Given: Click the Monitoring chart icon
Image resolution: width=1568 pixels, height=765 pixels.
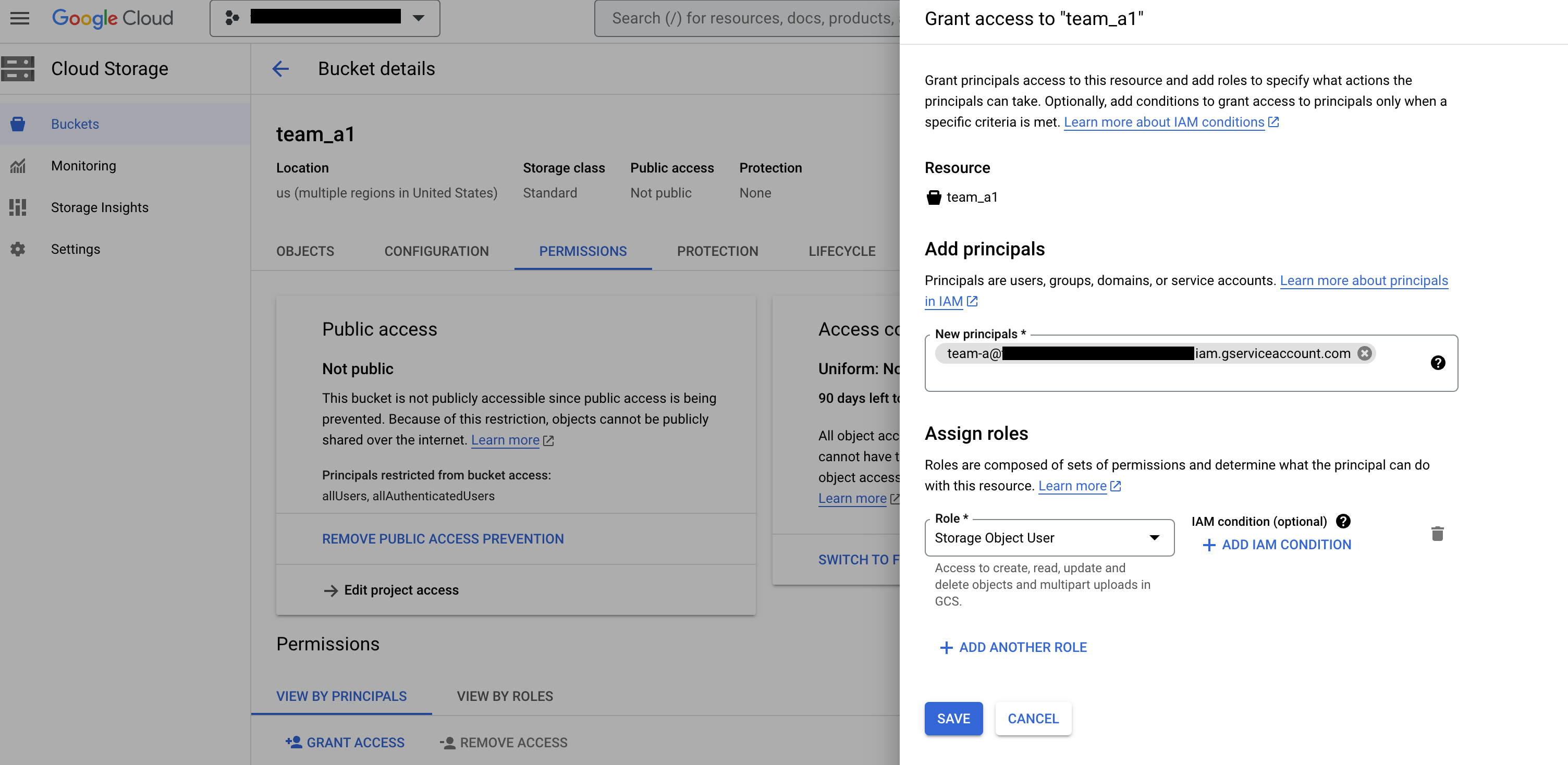Looking at the screenshot, I should point(18,166).
